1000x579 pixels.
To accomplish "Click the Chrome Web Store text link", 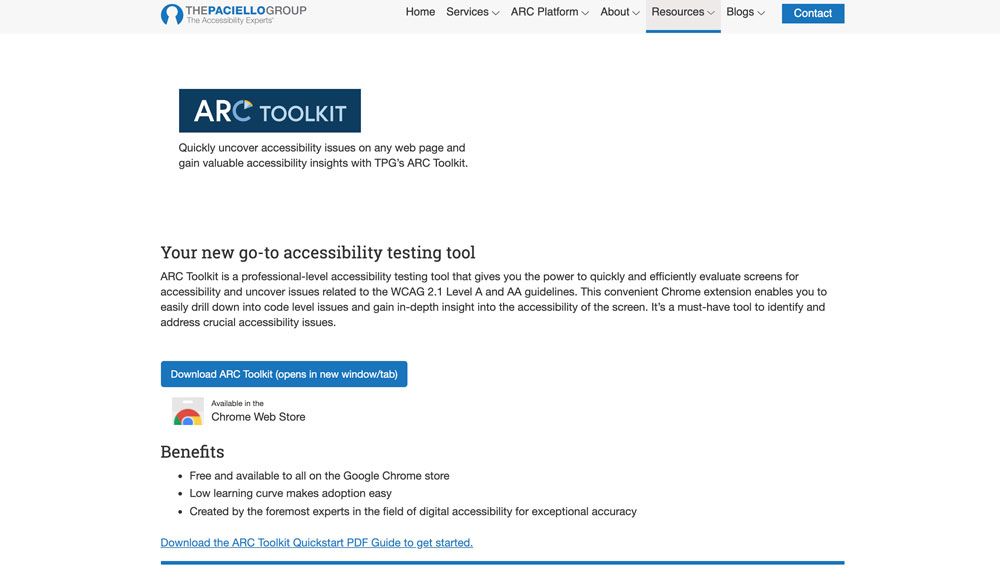I will pyautogui.click(x=257, y=416).
